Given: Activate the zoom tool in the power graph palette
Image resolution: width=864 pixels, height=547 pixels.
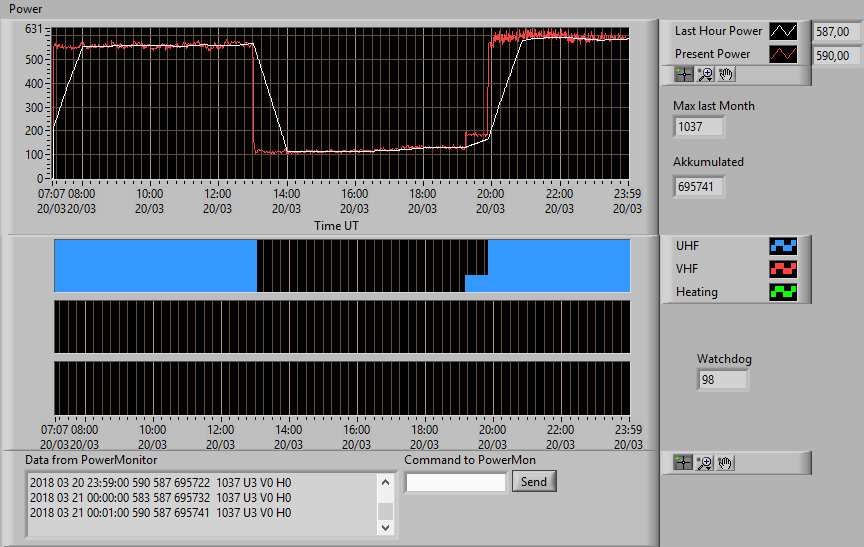Looking at the screenshot, I should point(705,74).
